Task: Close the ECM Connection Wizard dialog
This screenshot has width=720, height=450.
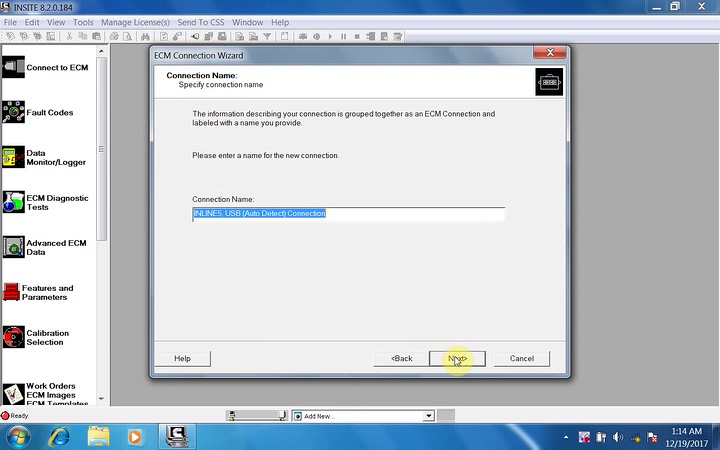Action: coord(550,52)
